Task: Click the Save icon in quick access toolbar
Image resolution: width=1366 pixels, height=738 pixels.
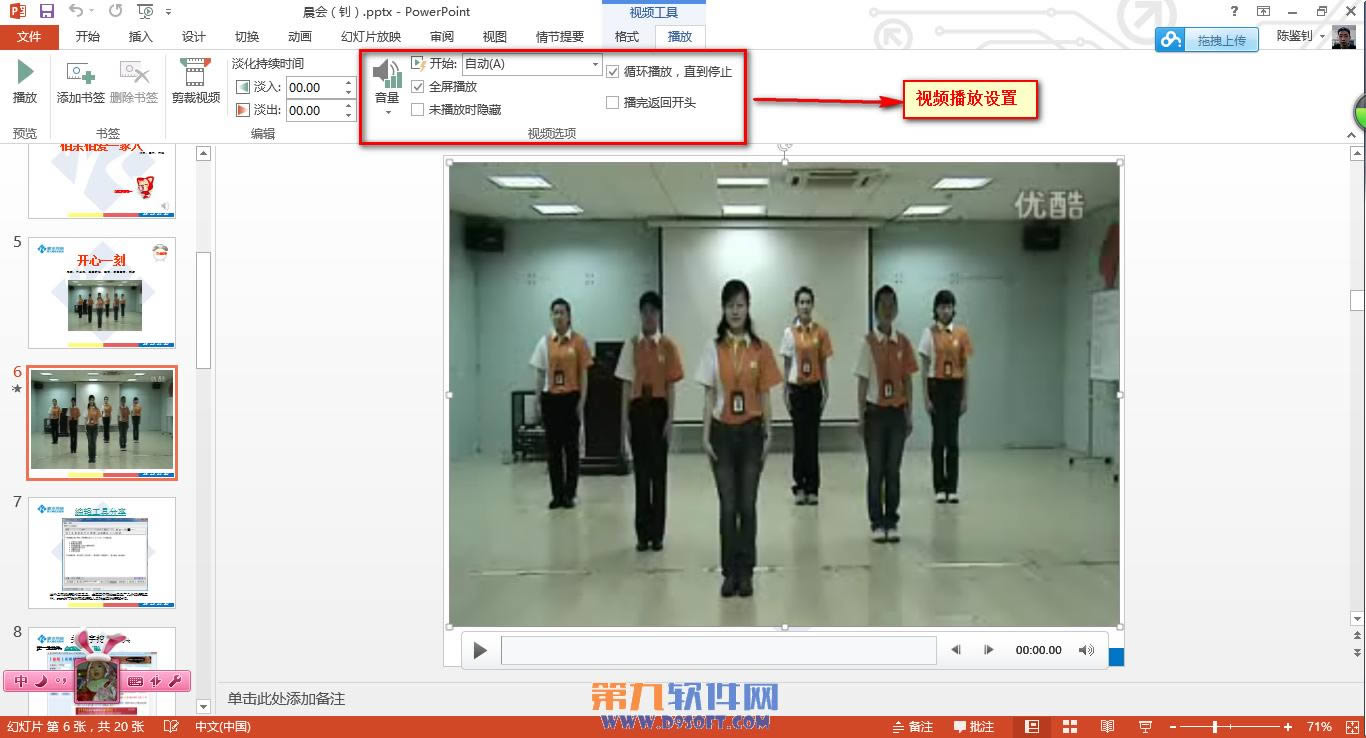Action: coord(46,11)
